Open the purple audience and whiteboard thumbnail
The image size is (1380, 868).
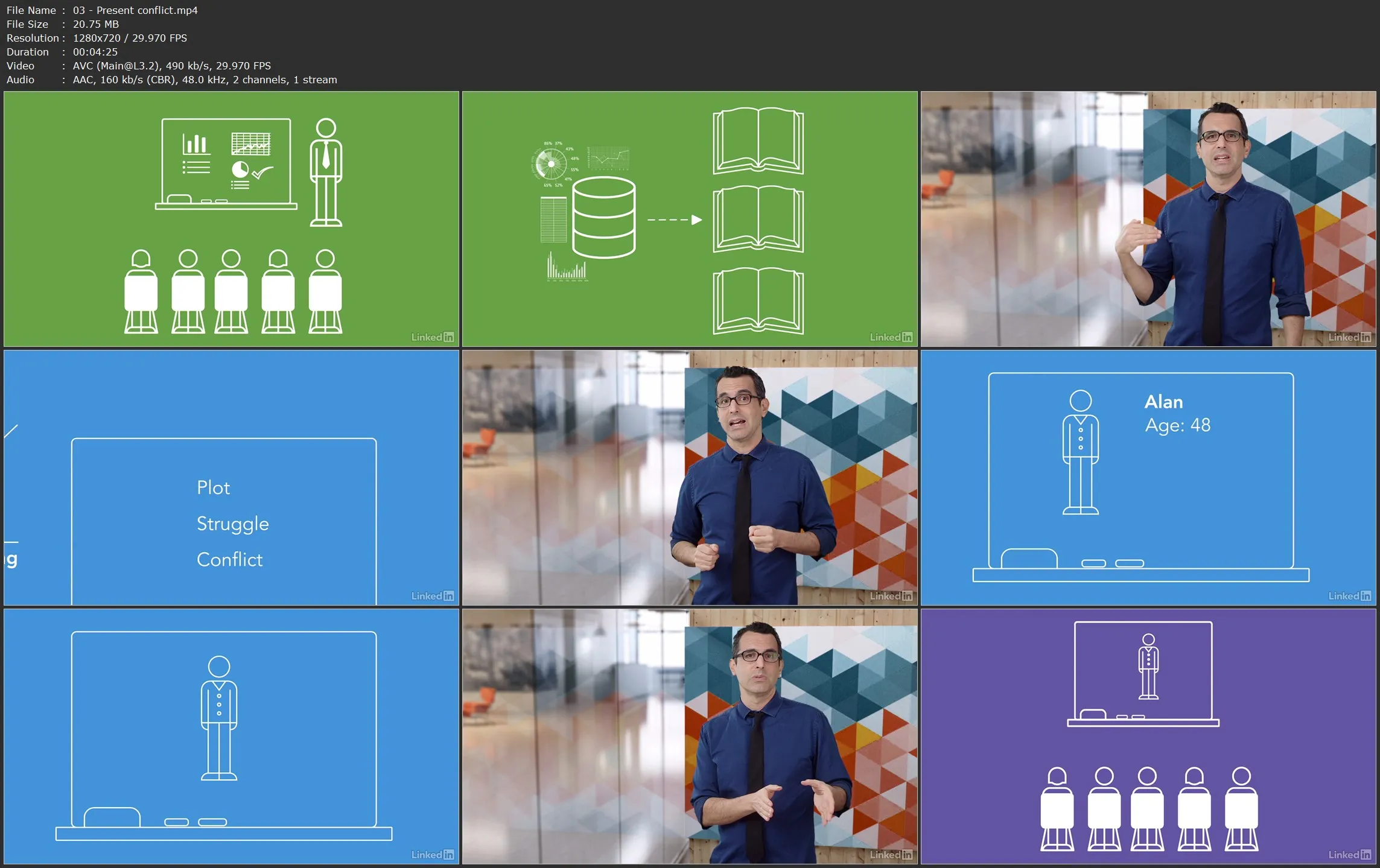1148,737
